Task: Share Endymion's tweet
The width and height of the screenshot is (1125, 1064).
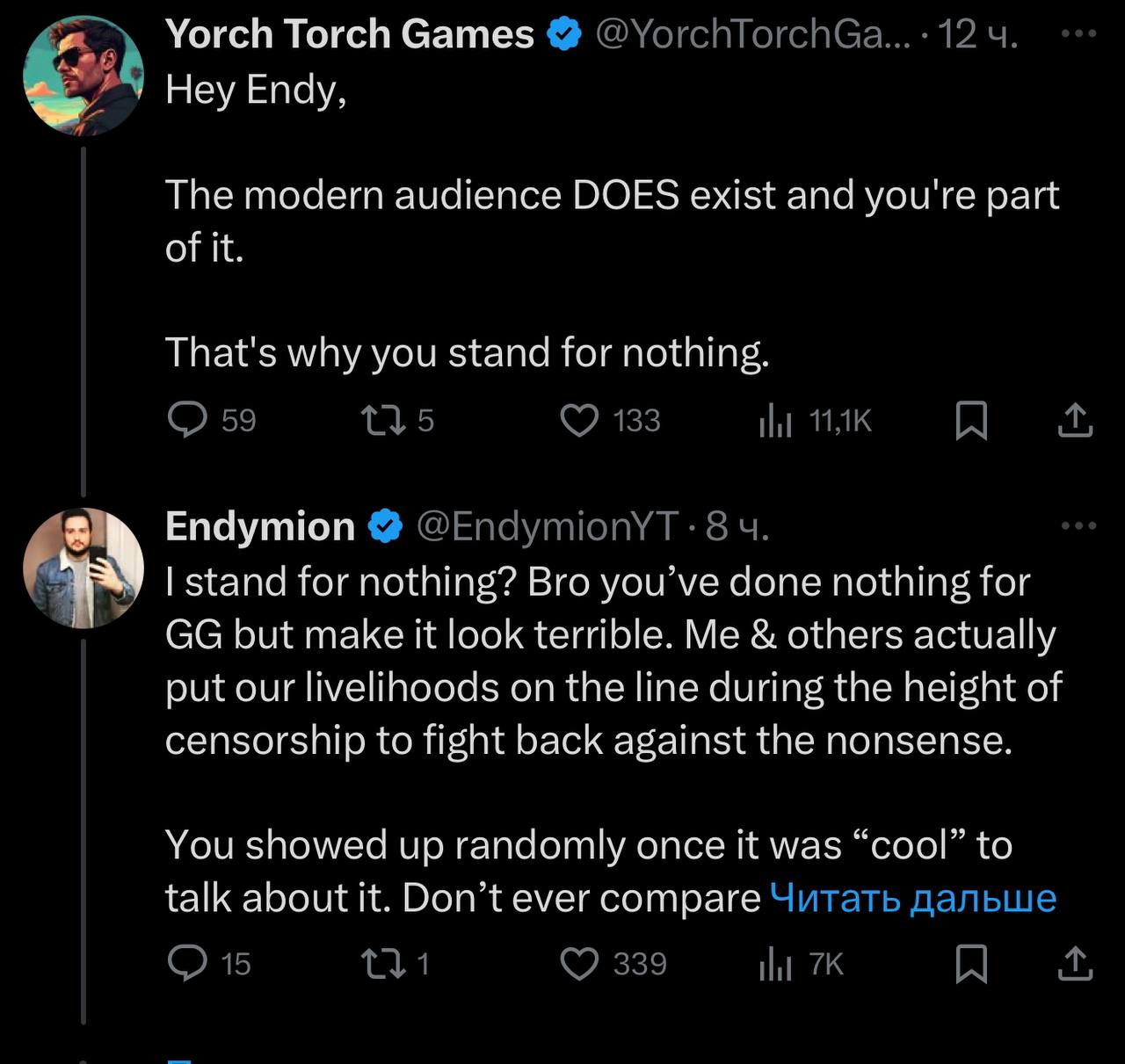Action: click(1074, 964)
